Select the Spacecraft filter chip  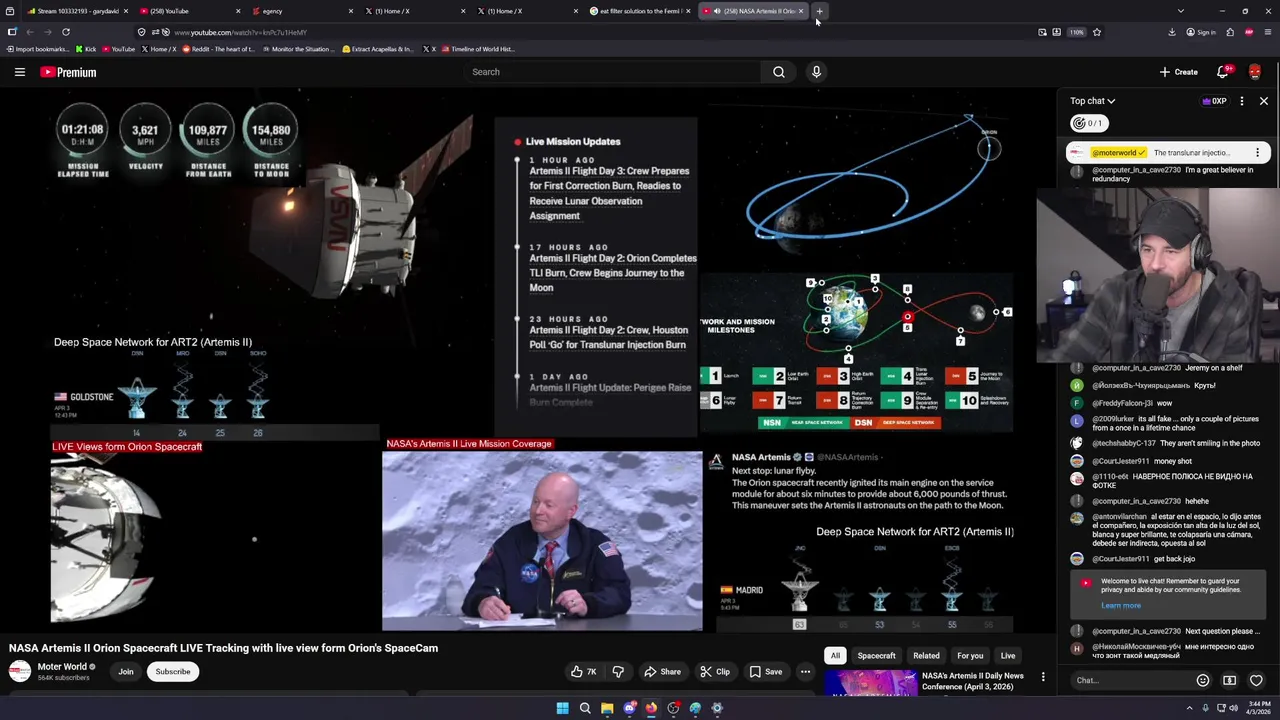click(876, 656)
